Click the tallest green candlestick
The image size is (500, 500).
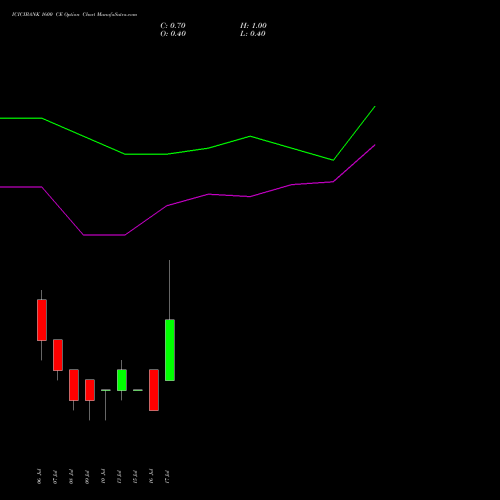170,350
